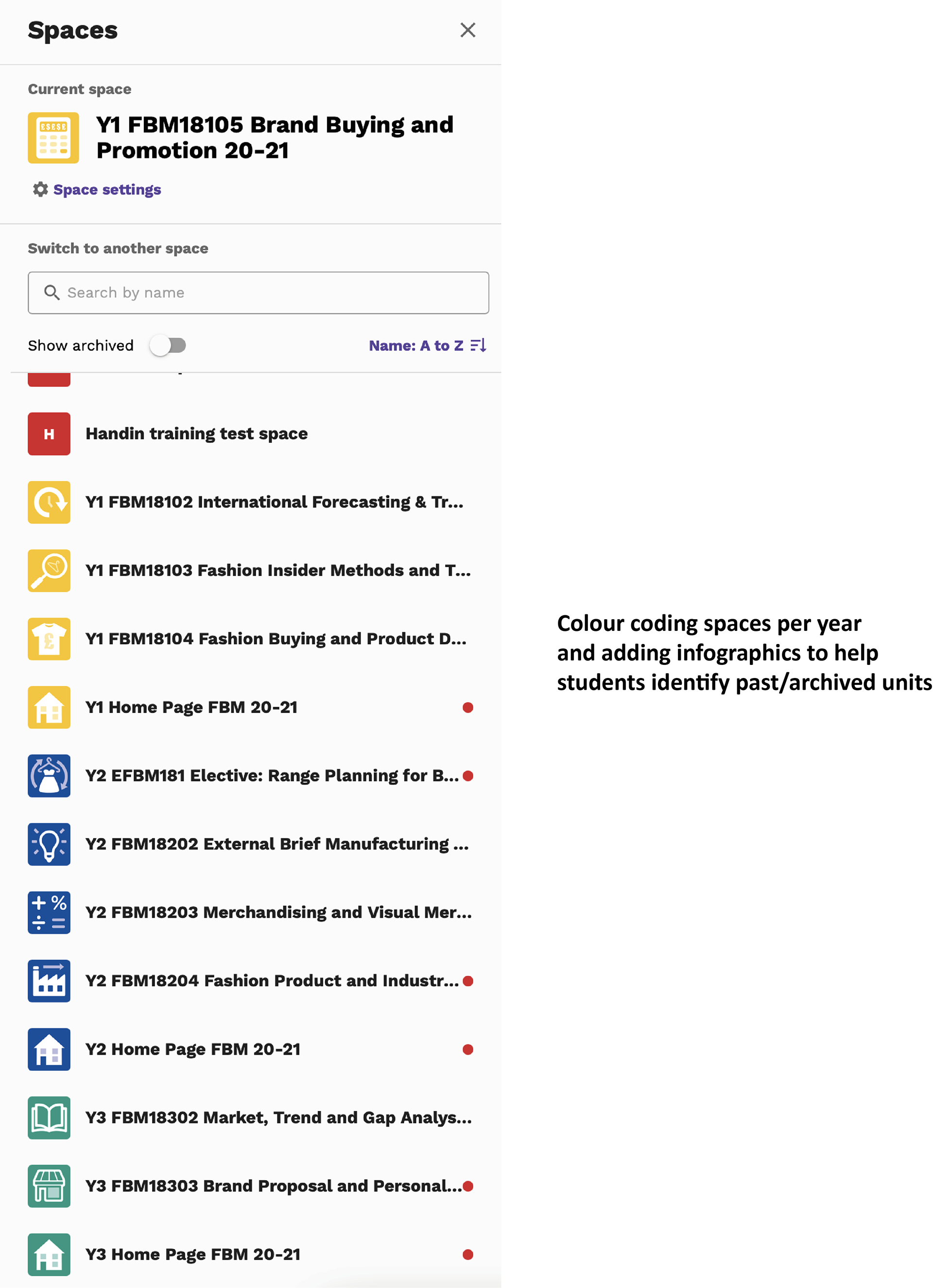Open Y2 FBM18202 External Brief Manufacturing space
Screen dimensions: 933x1288
click(277, 844)
